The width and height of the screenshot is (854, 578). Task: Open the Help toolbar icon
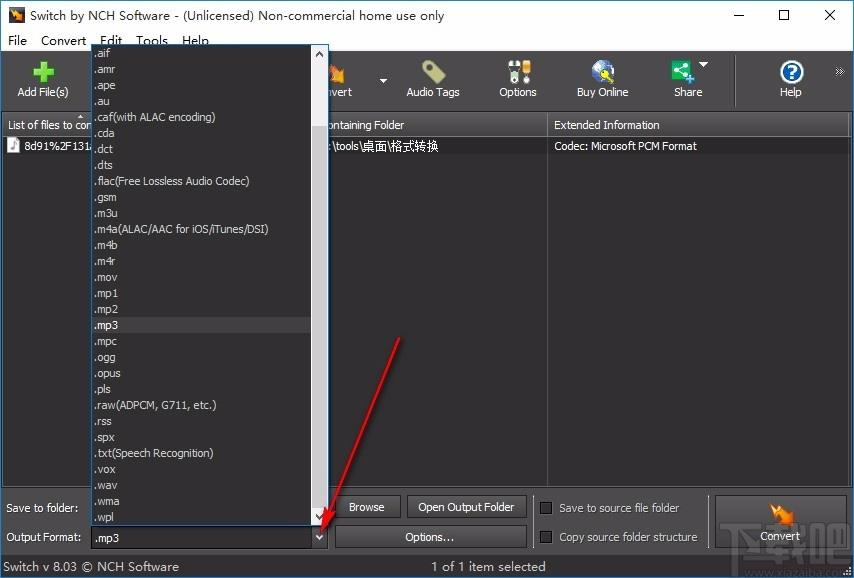(791, 72)
